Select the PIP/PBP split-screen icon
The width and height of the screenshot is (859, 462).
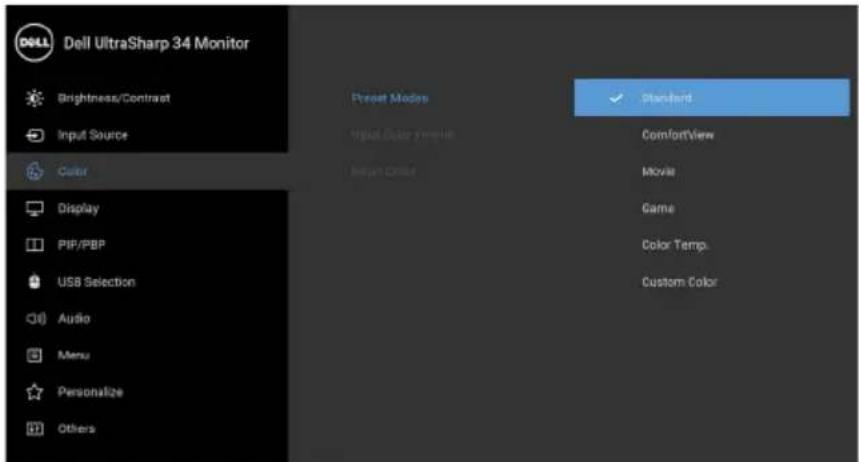click(x=35, y=245)
